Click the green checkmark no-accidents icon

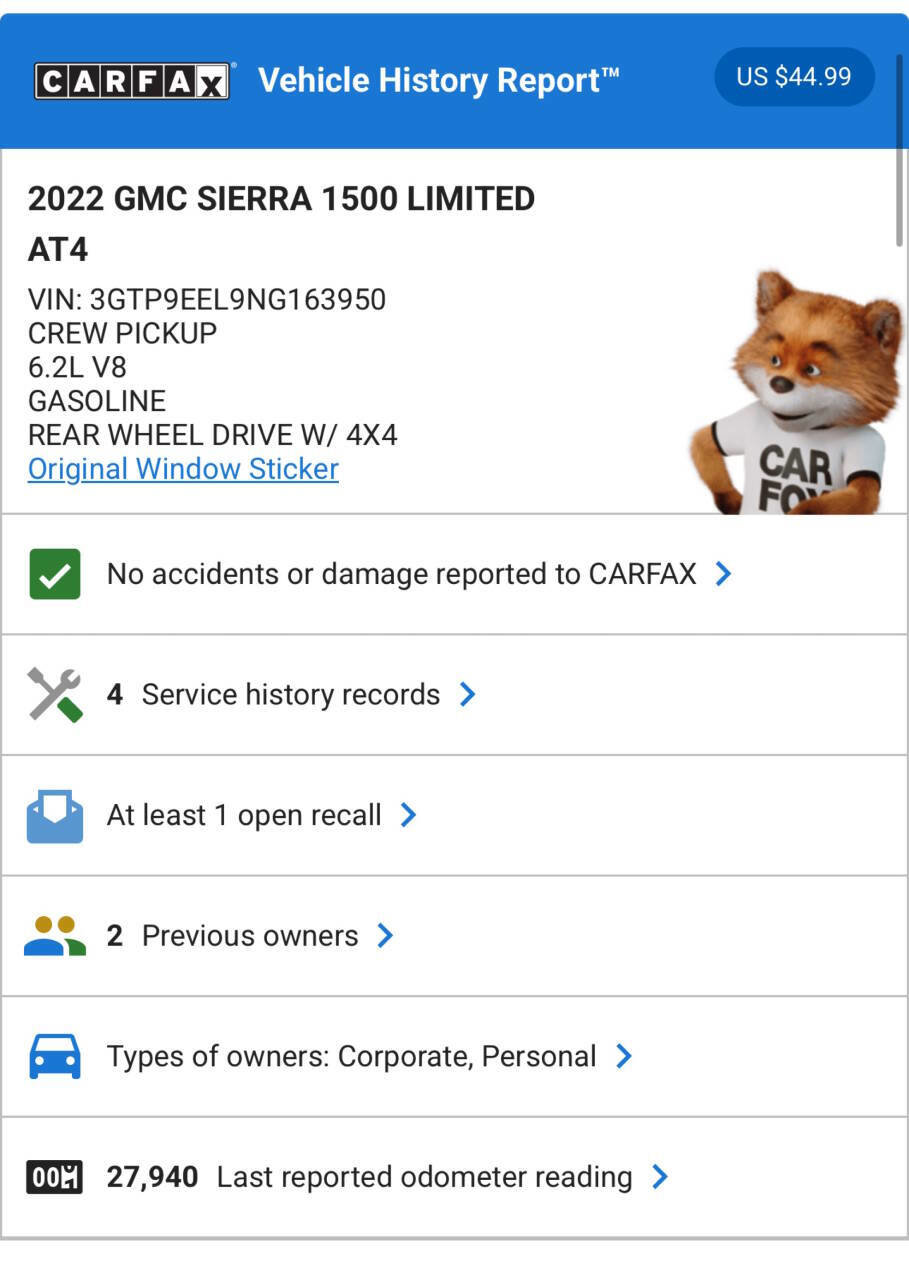[x=55, y=574]
